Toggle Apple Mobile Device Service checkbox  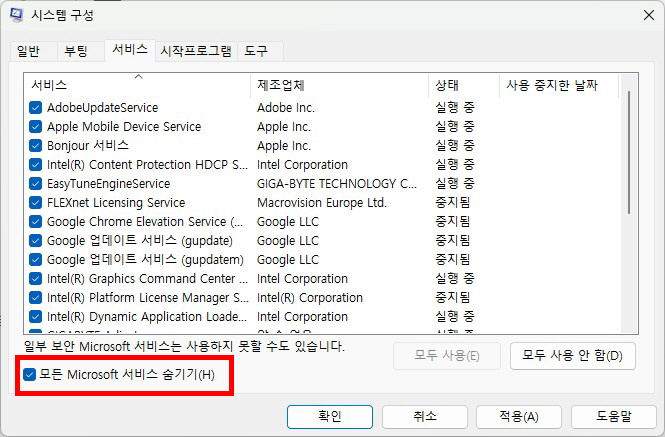point(36,127)
